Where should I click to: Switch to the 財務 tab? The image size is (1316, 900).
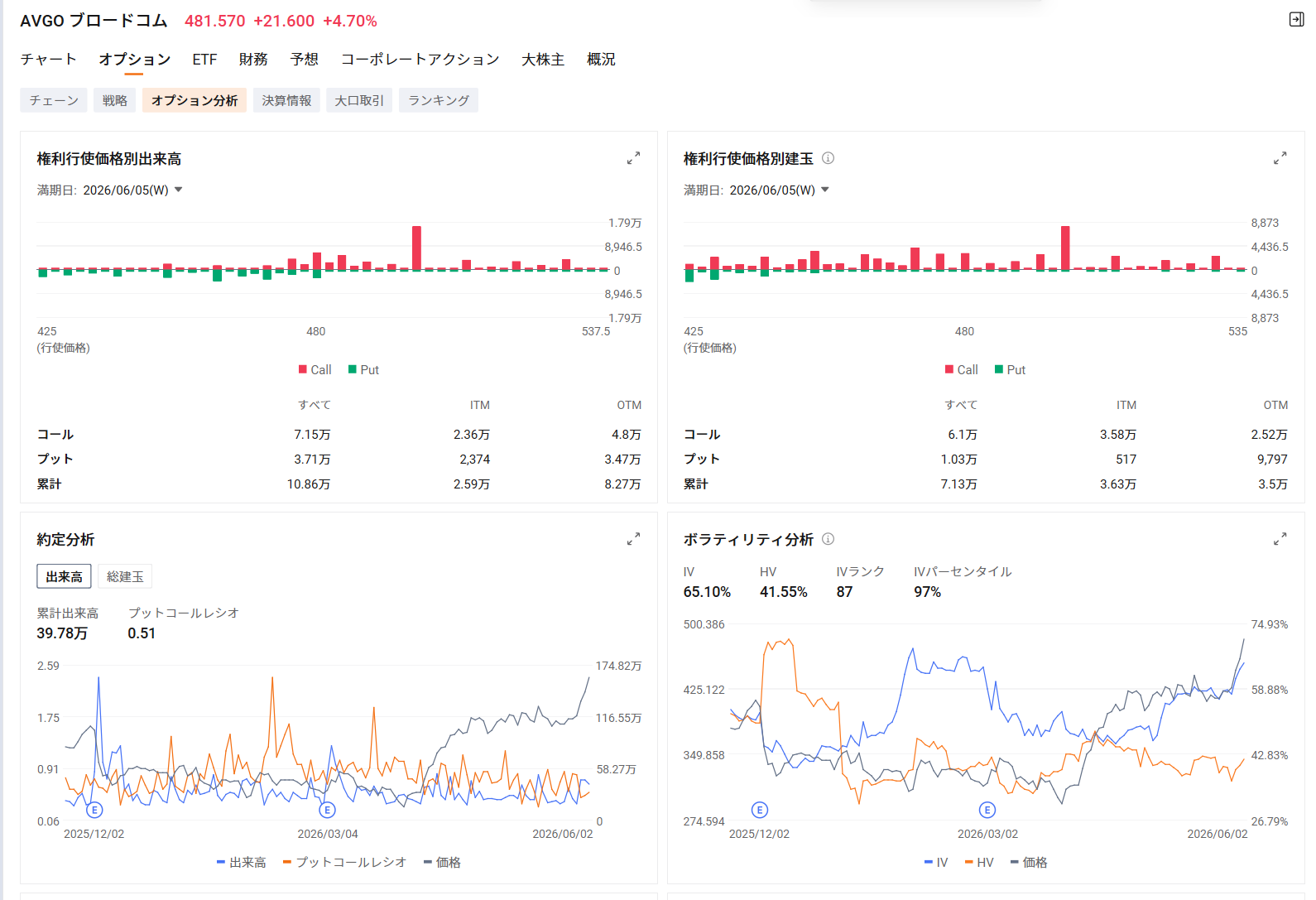click(253, 60)
